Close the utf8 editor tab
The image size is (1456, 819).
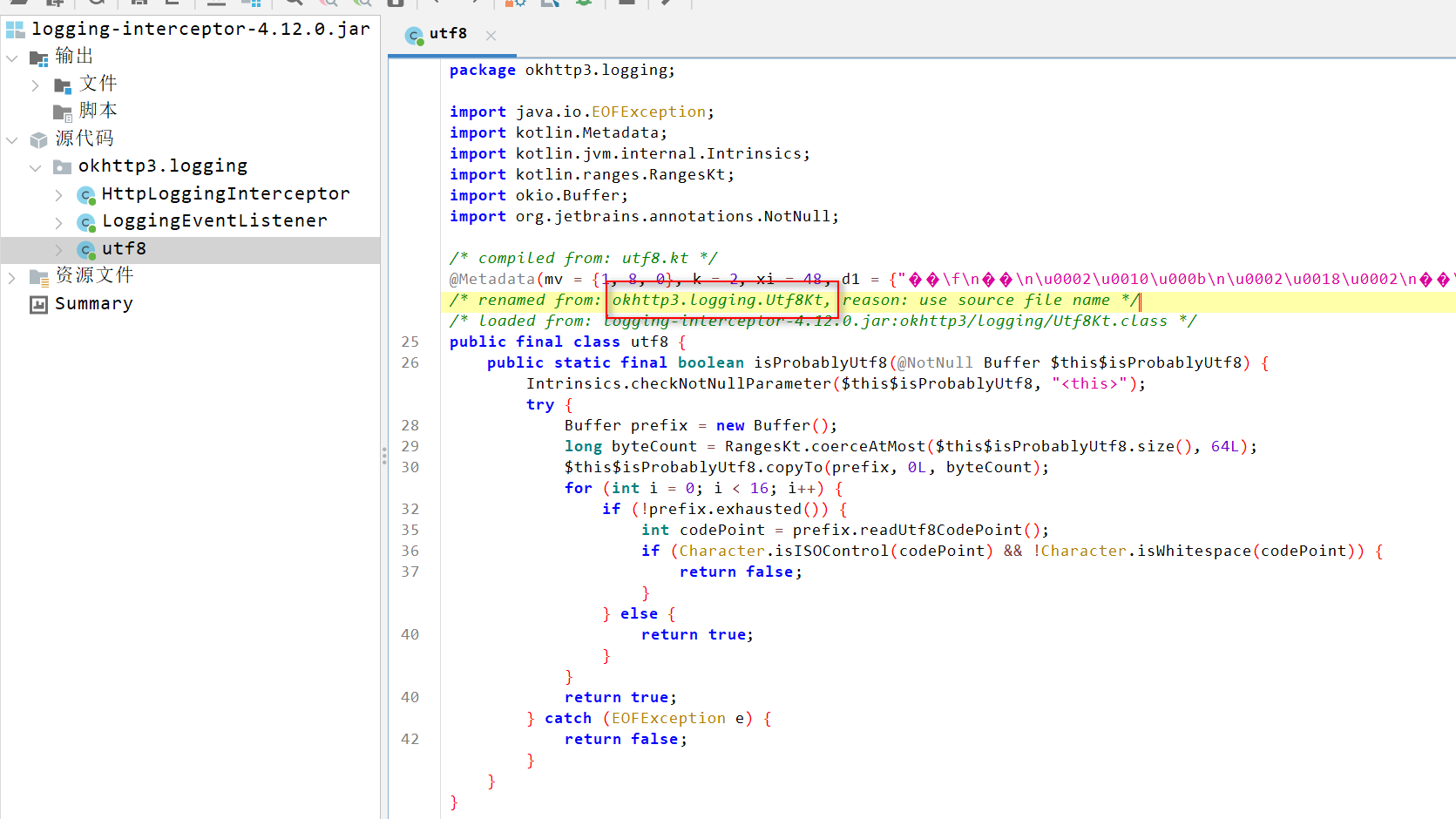491,36
